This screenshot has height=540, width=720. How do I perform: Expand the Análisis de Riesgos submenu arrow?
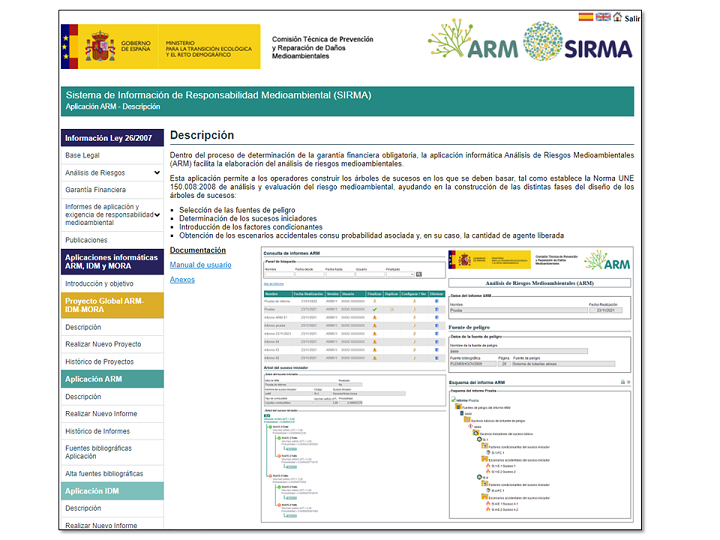[156, 173]
